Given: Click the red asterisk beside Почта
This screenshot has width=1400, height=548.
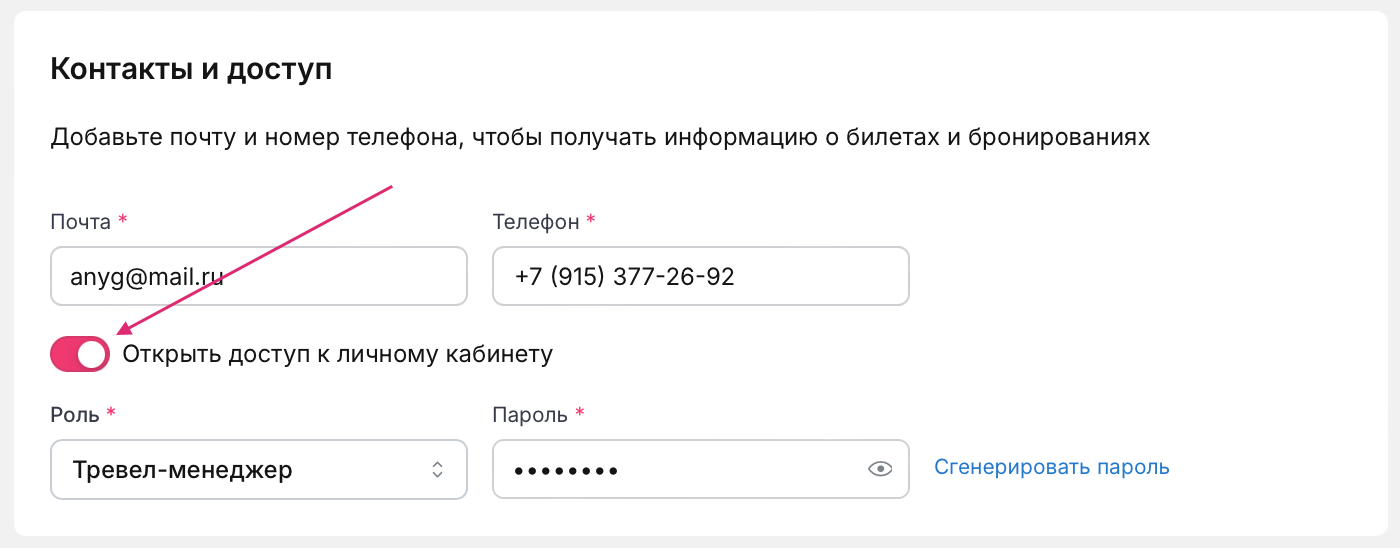Looking at the screenshot, I should coord(123,220).
